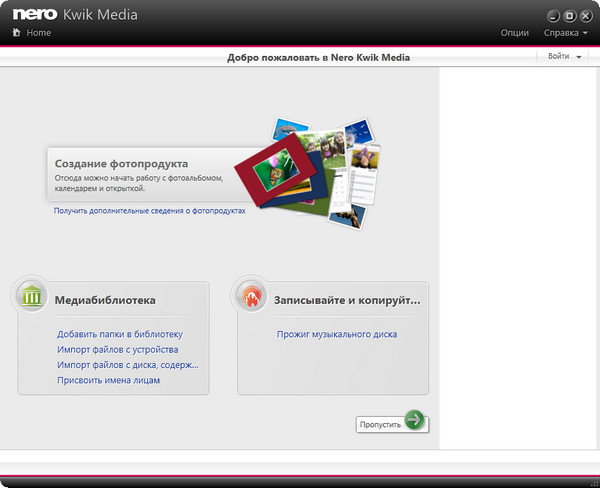
Task: Click the Медиабиблиотека heading
Action: point(105,300)
